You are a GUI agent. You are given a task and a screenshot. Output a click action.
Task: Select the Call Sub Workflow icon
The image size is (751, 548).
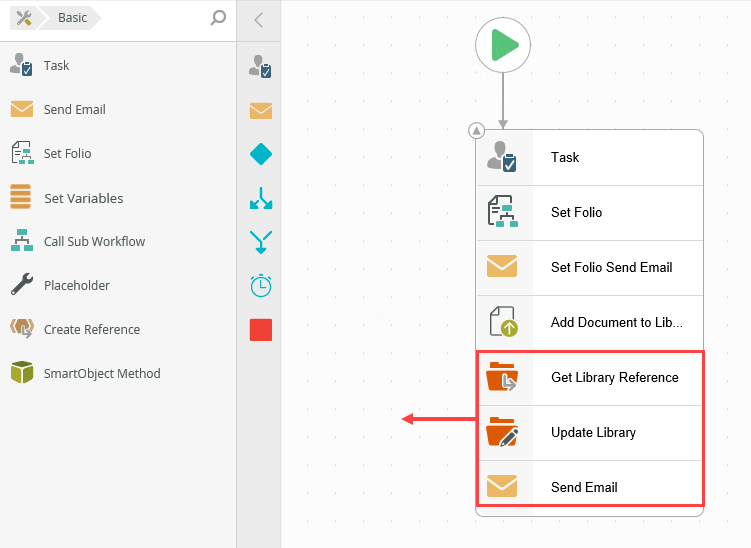click(22, 240)
